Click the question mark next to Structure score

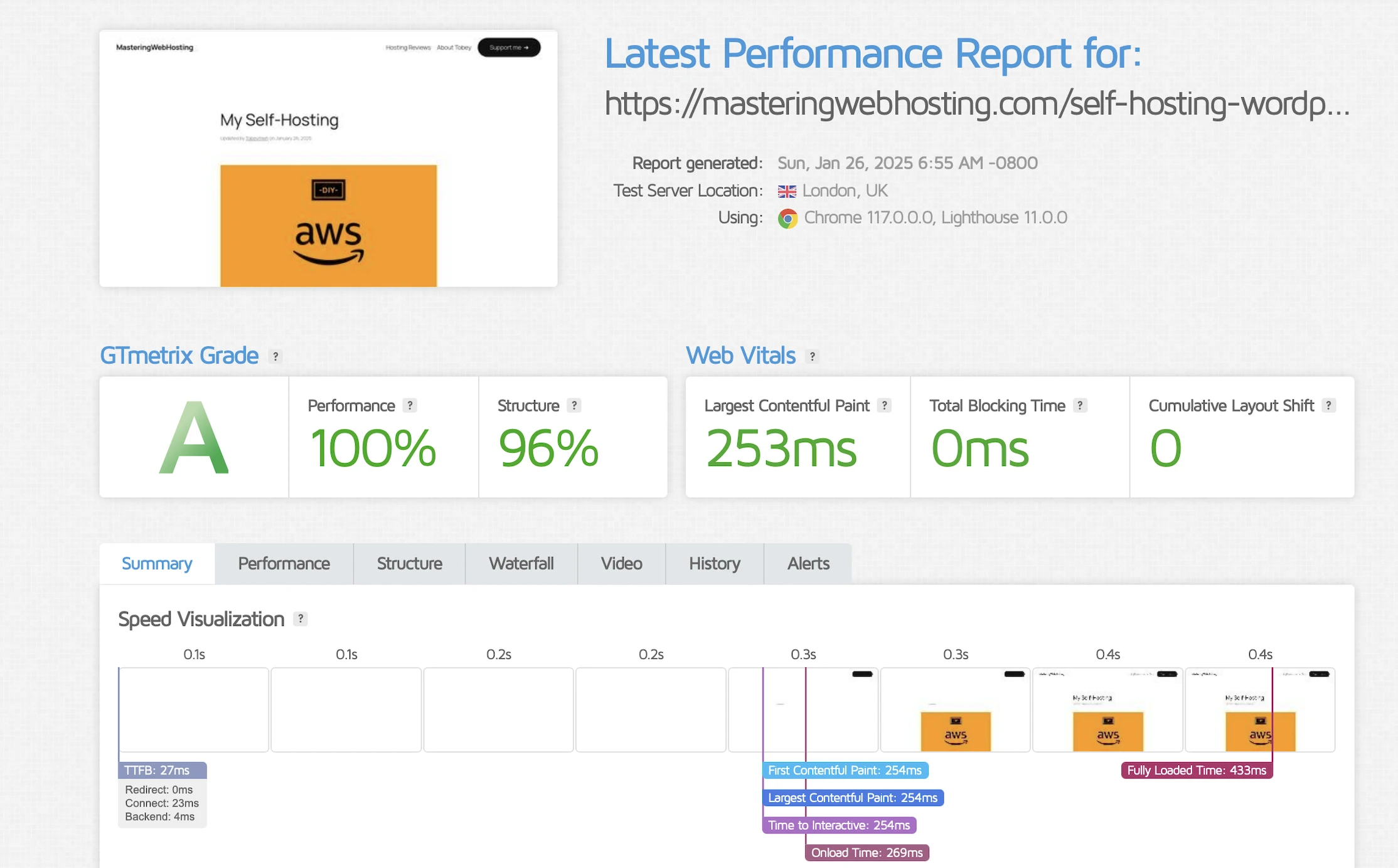pyautogui.click(x=574, y=406)
